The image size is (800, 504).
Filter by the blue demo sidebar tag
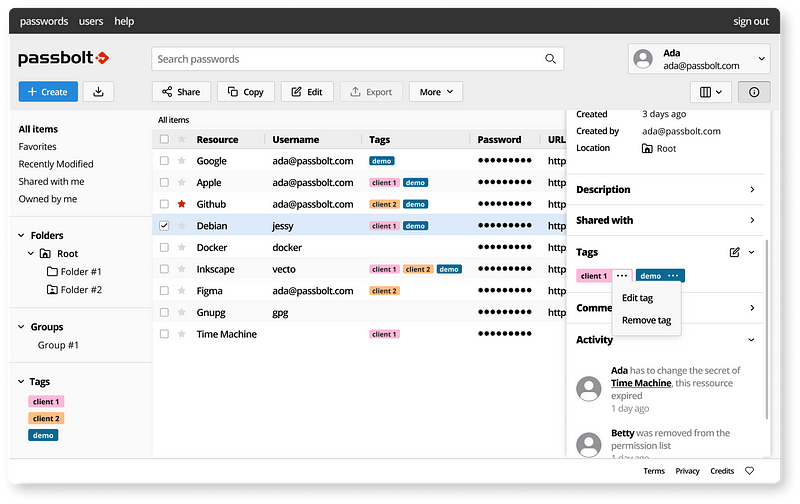(x=43, y=435)
